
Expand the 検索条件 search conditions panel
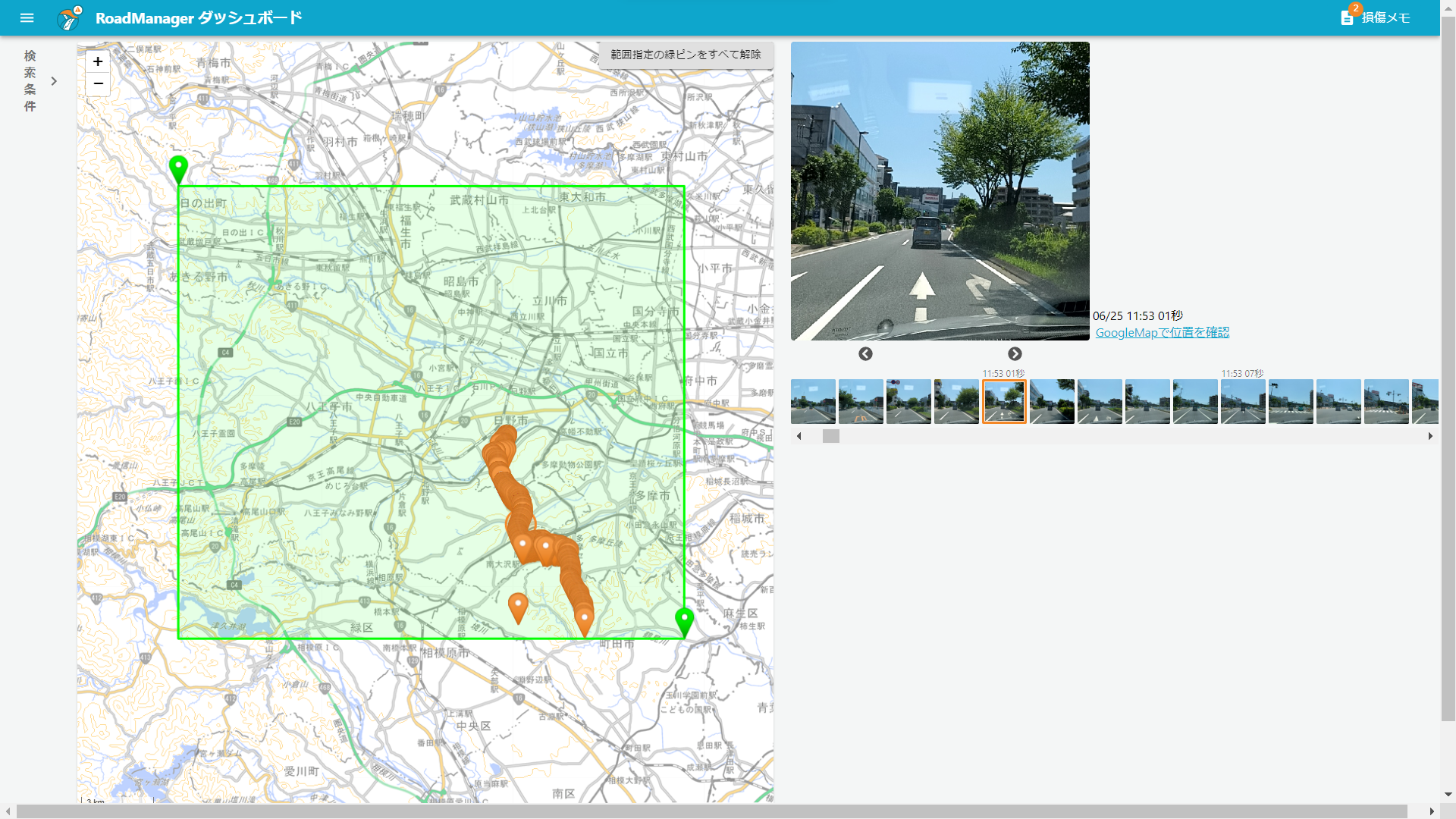[53, 81]
